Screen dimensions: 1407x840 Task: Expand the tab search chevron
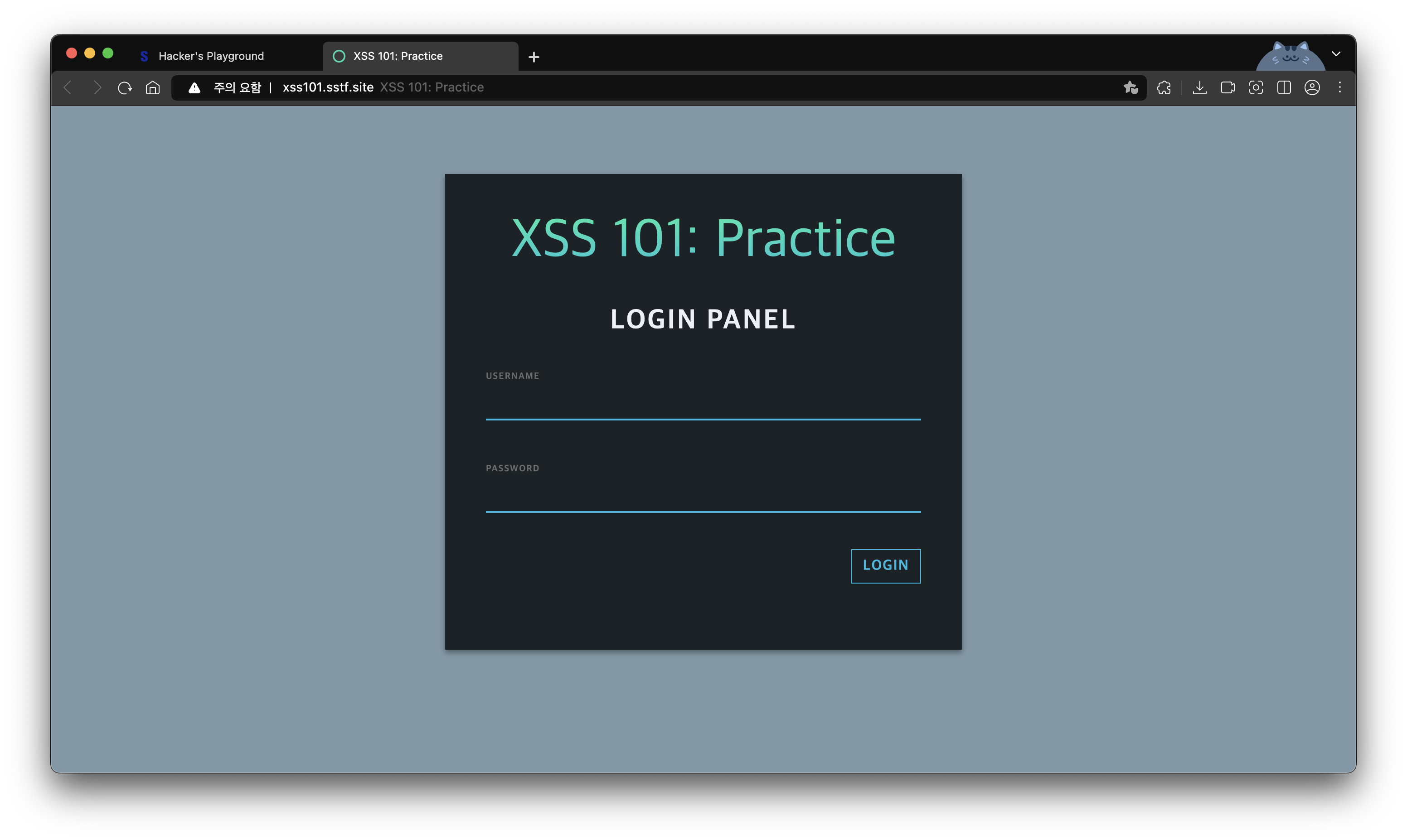[x=1336, y=54]
